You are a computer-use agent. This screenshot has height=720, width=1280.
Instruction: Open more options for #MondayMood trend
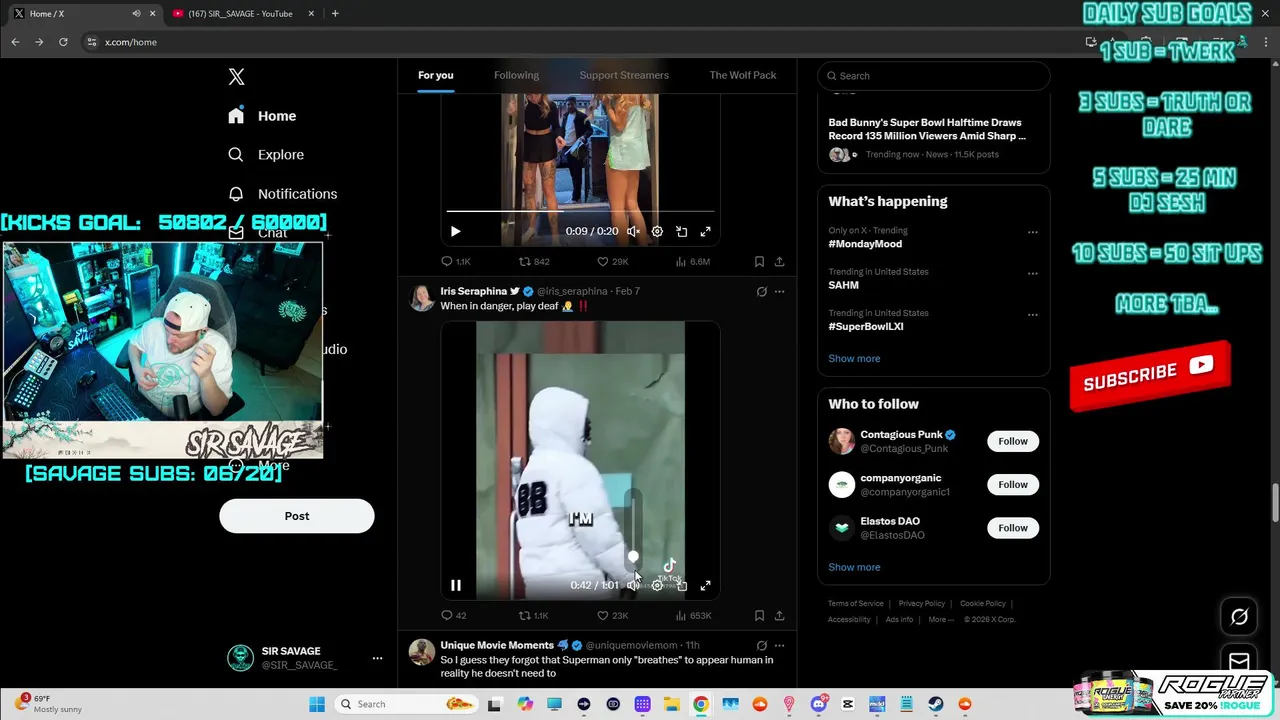pos(1032,232)
